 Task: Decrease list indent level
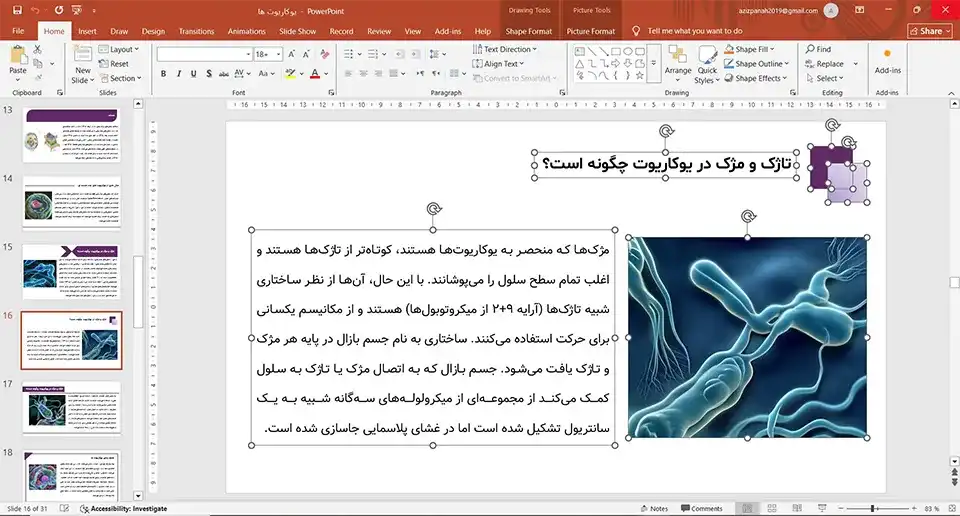tap(400, 54)
